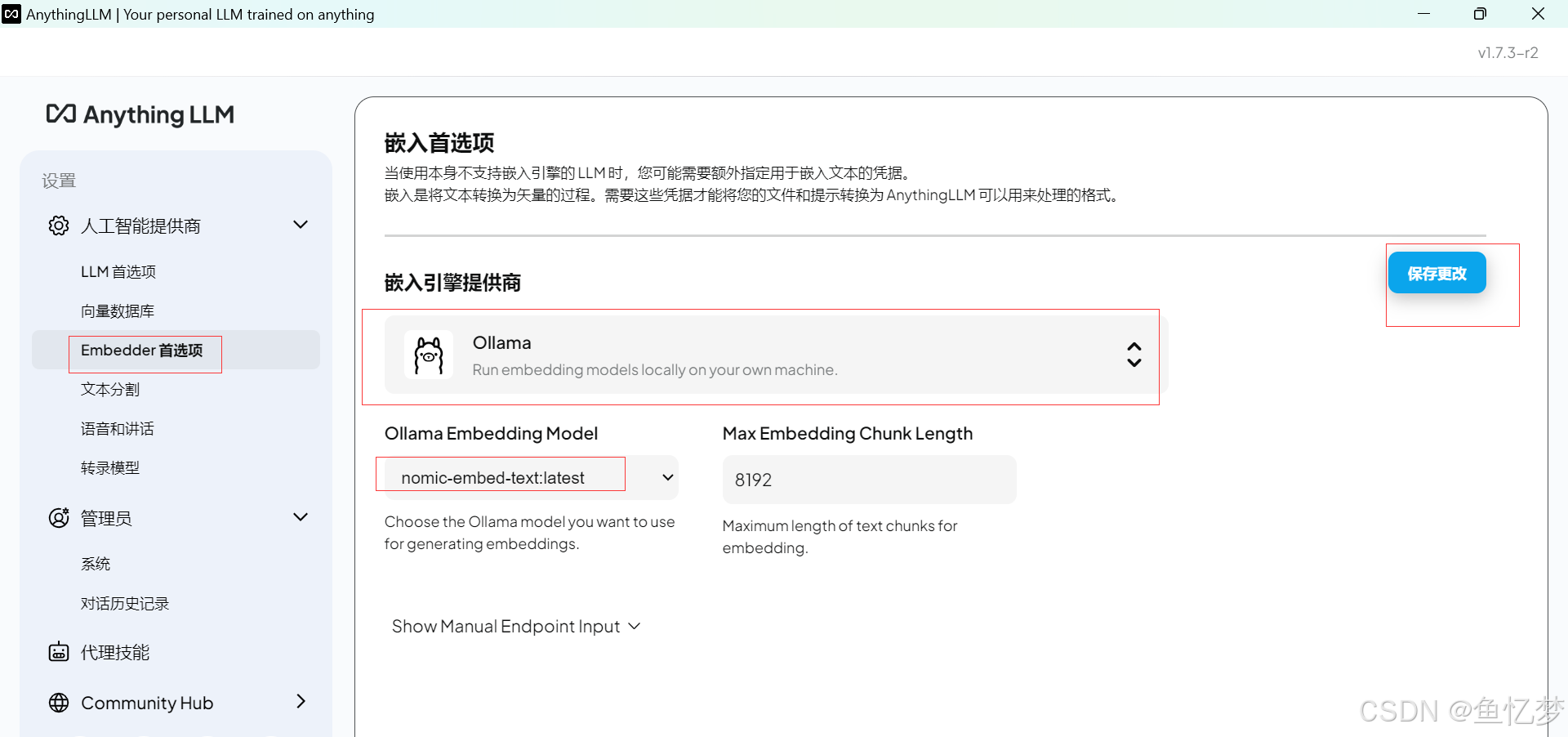This screenshot has height=737, width=1568.
Task: Click the Anything LLM logo
Action: pyautogui.click(x=140, y=115)
